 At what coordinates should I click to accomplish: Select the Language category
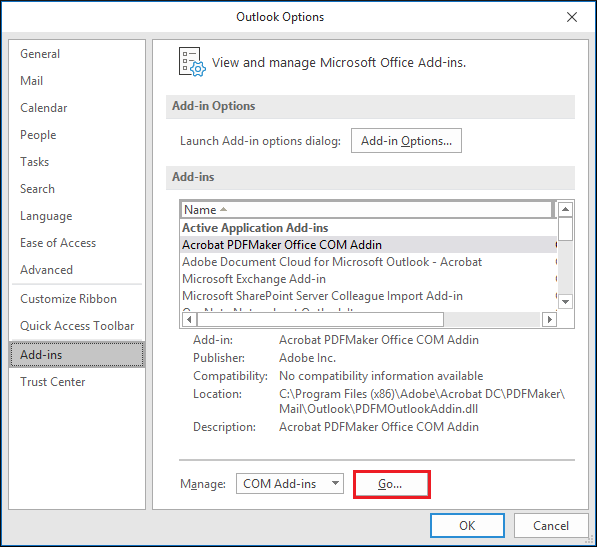(x=77, y=216)
